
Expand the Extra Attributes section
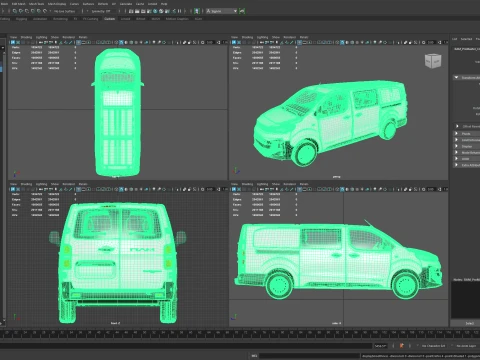tap(456, 165)
